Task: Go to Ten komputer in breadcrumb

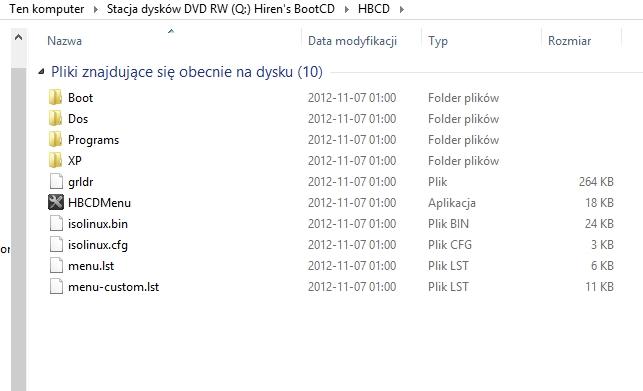Action: pyautogui.click(x=46, y=9)
